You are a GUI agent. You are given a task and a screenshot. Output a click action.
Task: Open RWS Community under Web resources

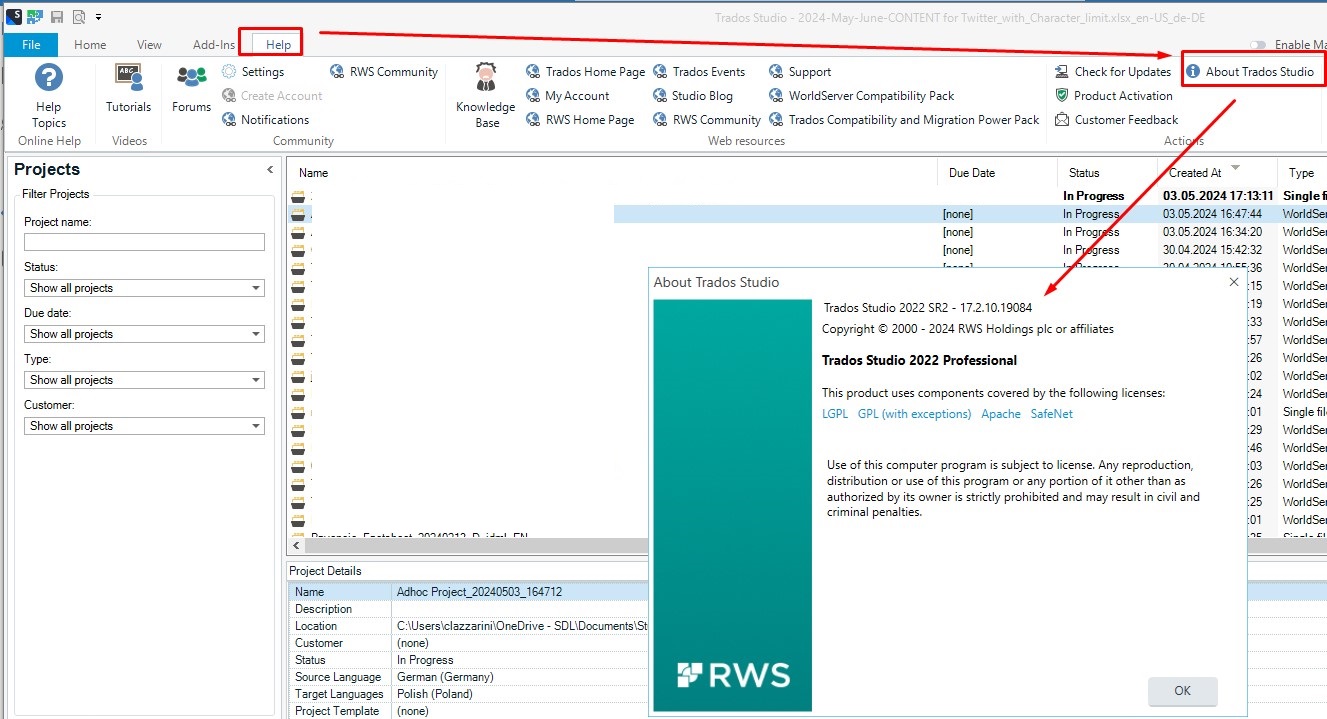707,120
